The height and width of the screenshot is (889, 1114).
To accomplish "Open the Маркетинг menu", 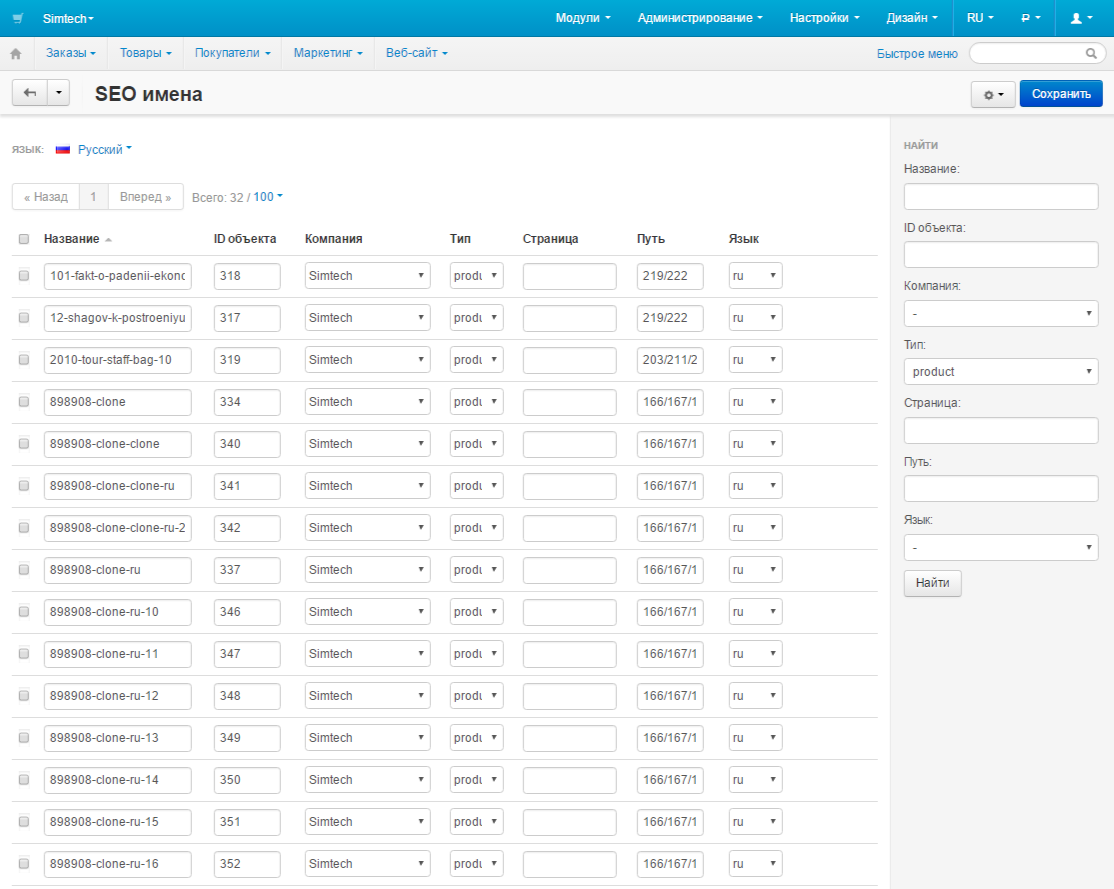I will pos(328,53).
